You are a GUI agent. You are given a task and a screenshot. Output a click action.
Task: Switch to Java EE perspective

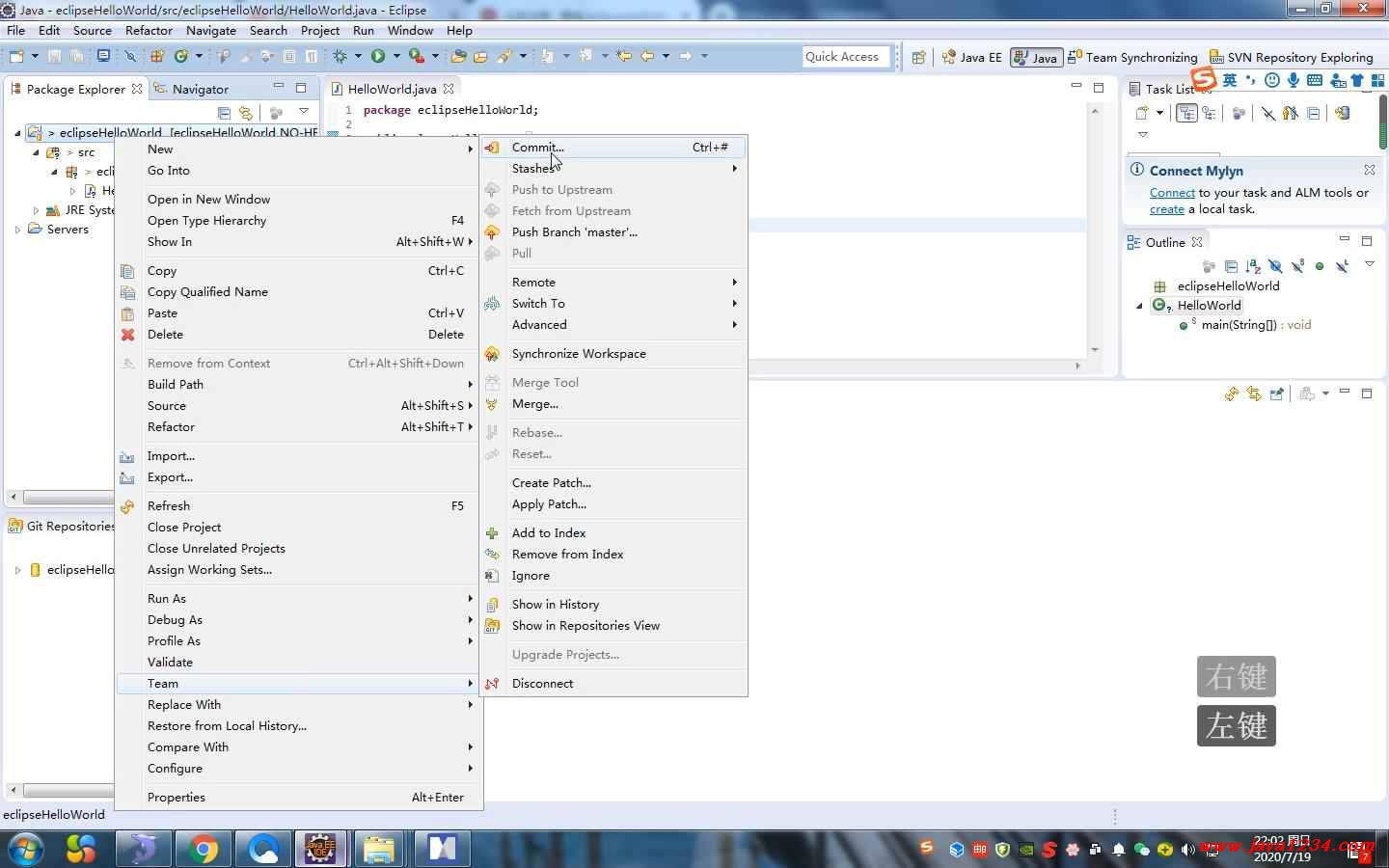click(x=972, y=57)
